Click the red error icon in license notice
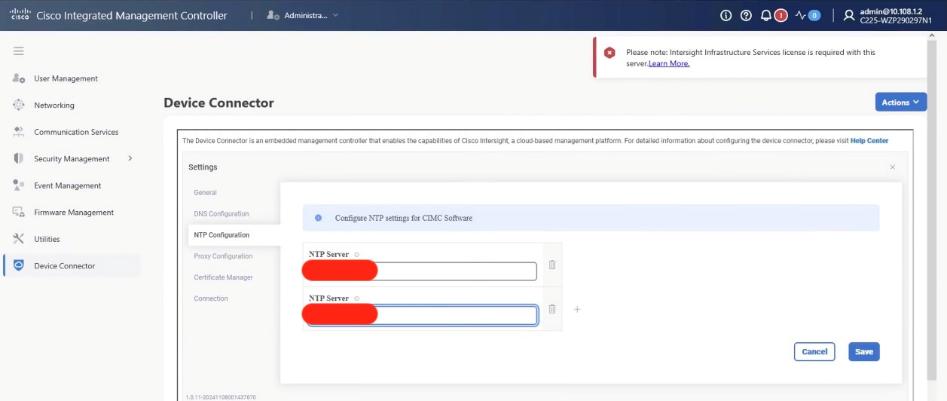The height and width of the screenshot is (401, 947). pos(610,53)
